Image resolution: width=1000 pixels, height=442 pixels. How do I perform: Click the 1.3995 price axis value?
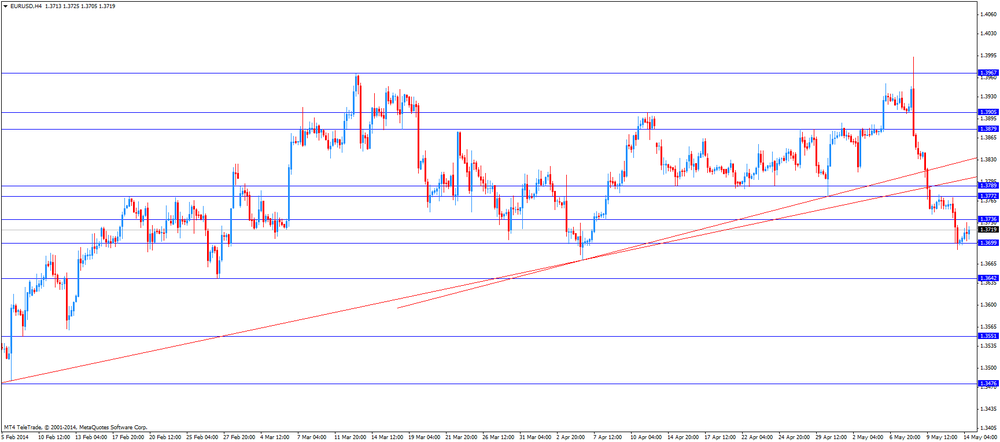pos(989,55)
